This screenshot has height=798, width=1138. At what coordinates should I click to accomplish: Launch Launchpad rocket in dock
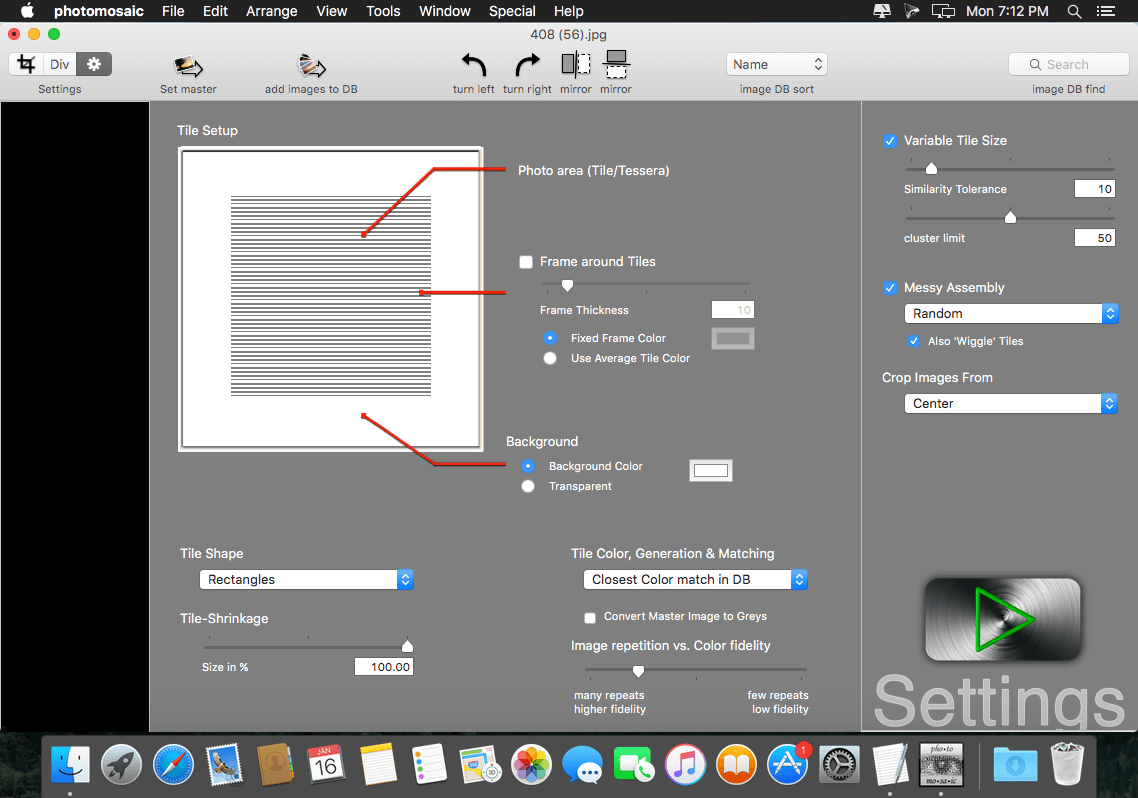(x=121, y=765)
